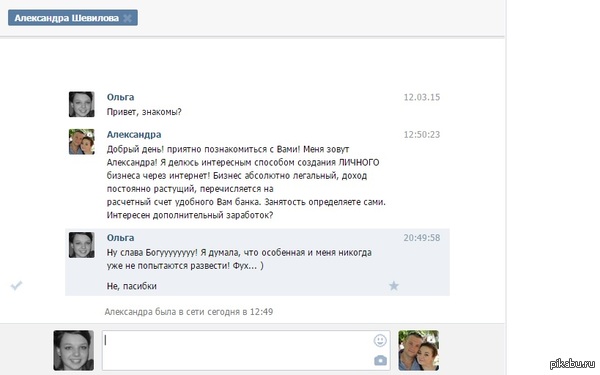Image resolution: width=600 pixels, height=375 pixels.
Task: Click the 20:49:58 timestamp
Action: coord(422,238)
